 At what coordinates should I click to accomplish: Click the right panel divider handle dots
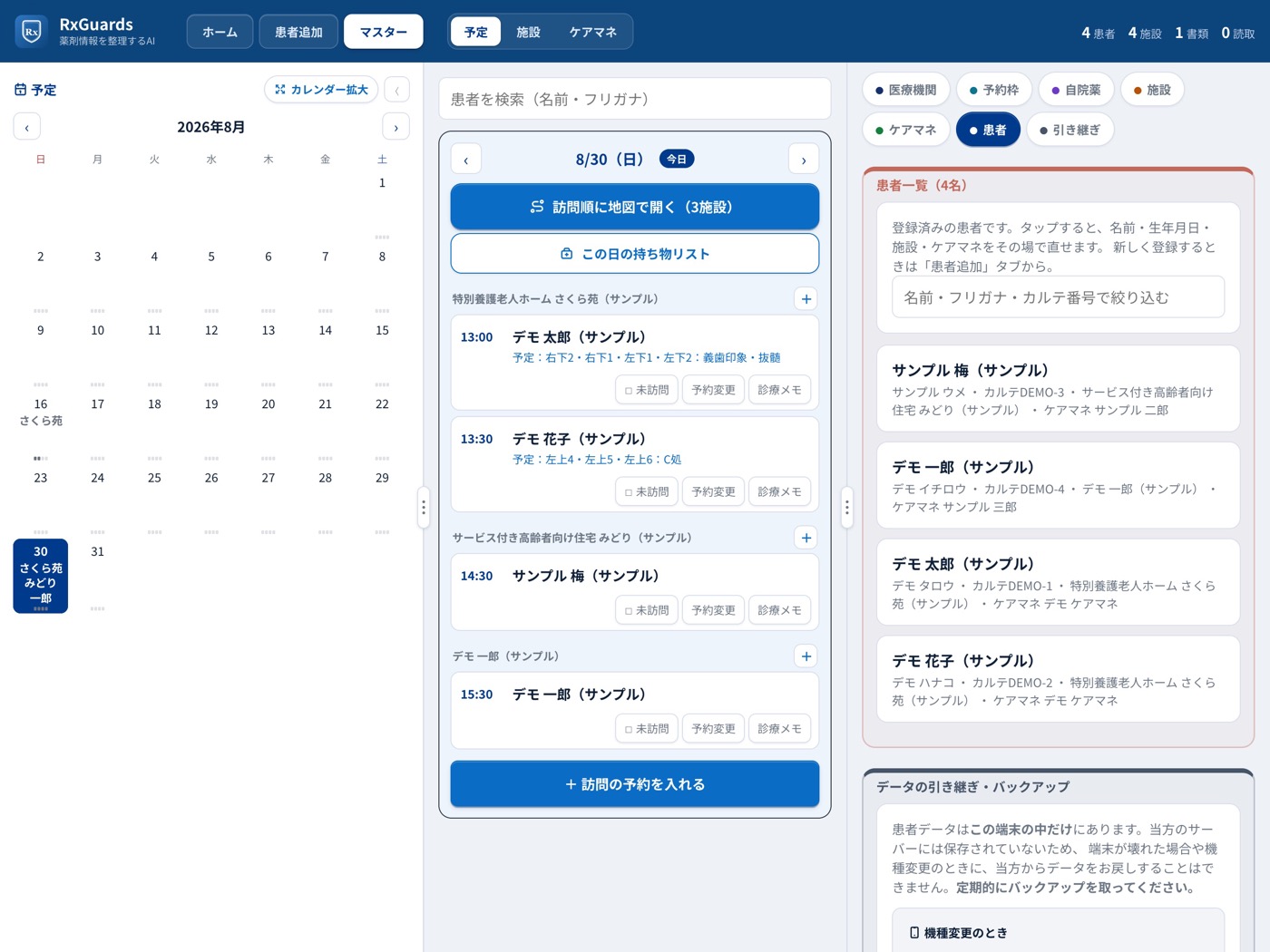point(846,507)
